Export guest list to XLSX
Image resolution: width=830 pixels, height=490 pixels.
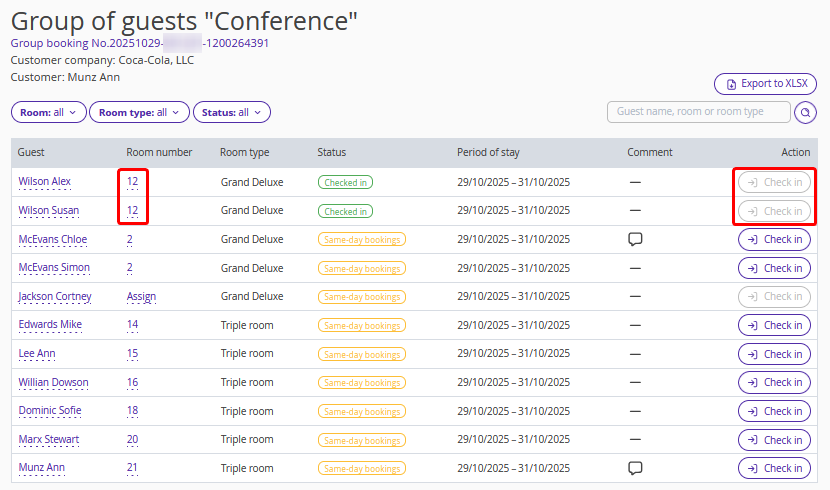(x=765, y=84)
